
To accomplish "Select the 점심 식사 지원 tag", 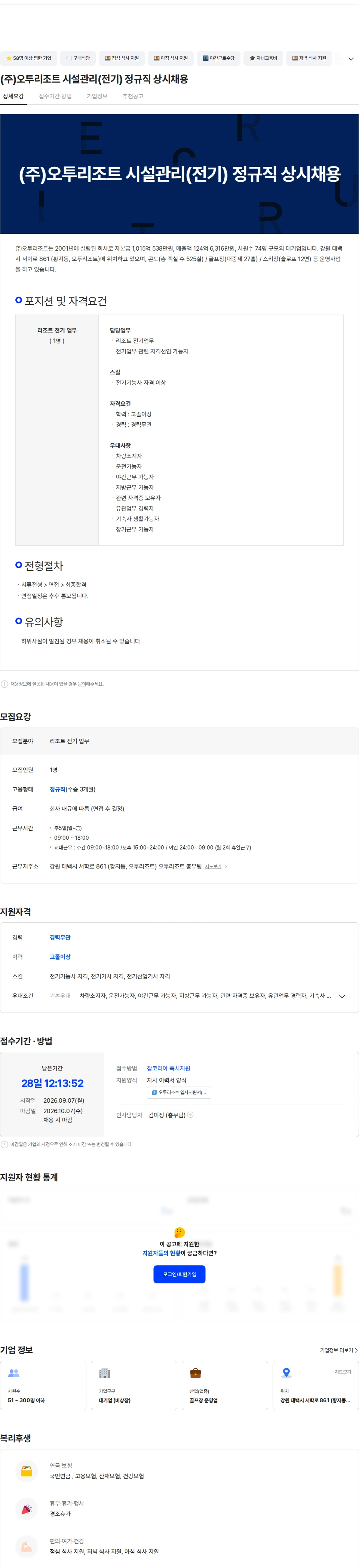I will [x=122, y=58].
